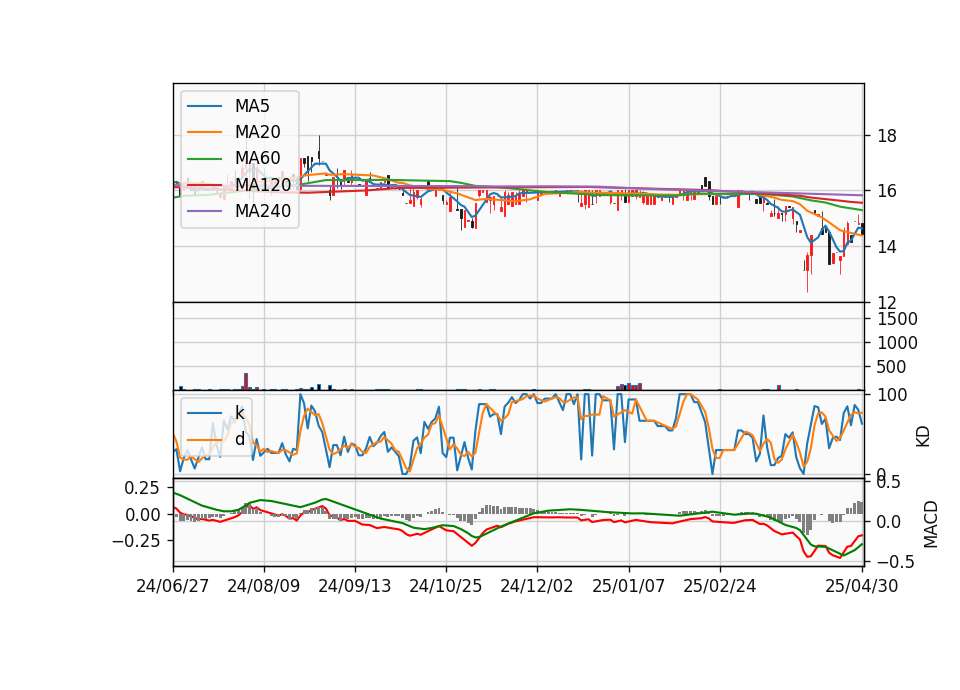Click the MACD left axis value 0.00

coord(142,515)
